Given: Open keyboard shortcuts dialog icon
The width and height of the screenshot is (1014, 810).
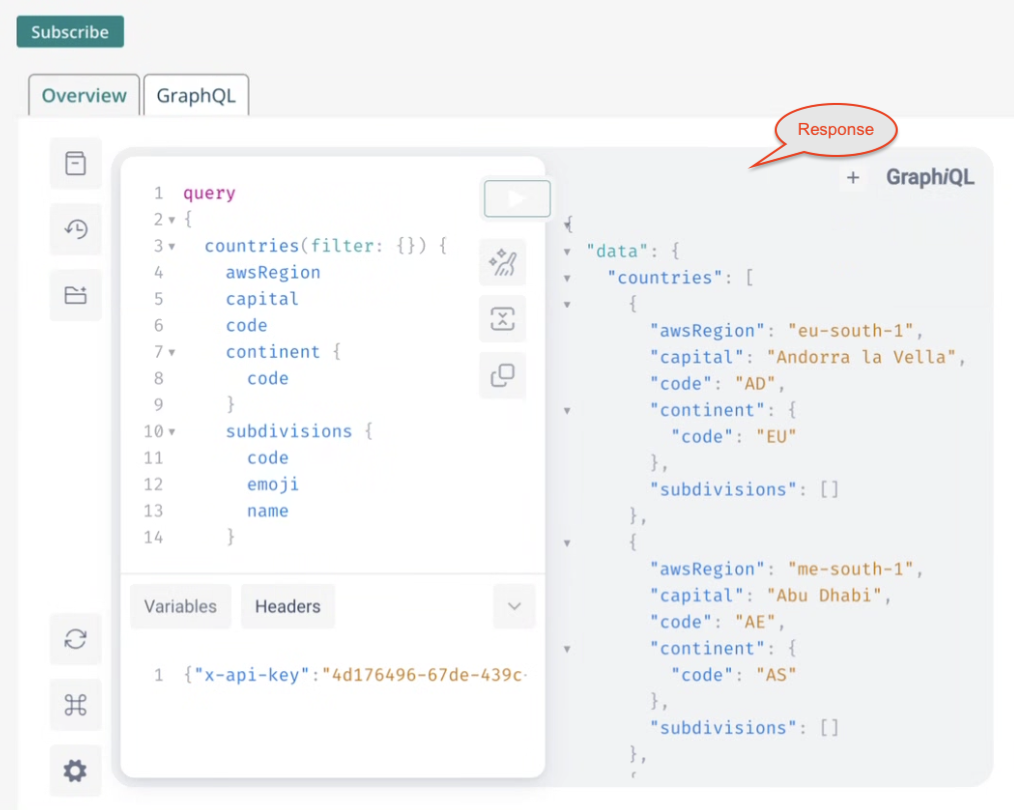Looking at the screenshot, I should [76, 705].
